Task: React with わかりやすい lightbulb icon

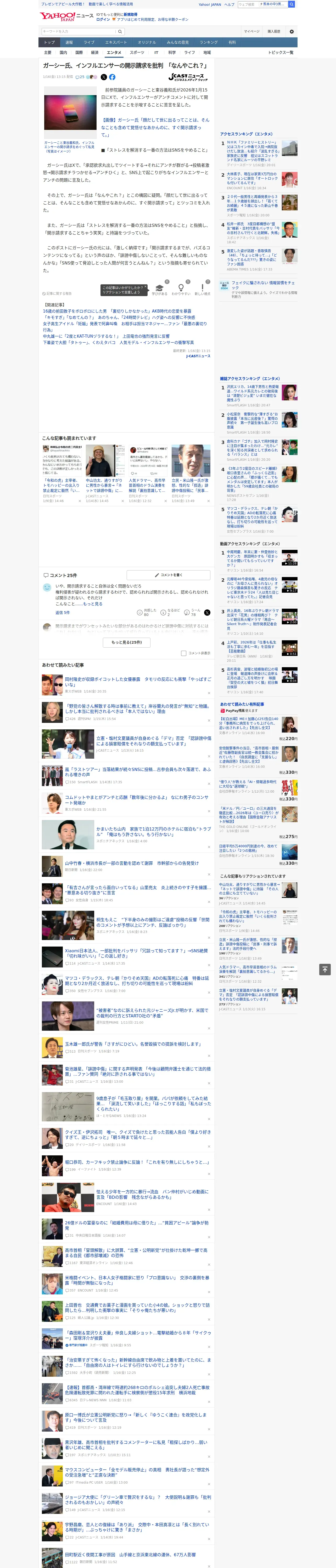Action: click(x=181, y=288)
